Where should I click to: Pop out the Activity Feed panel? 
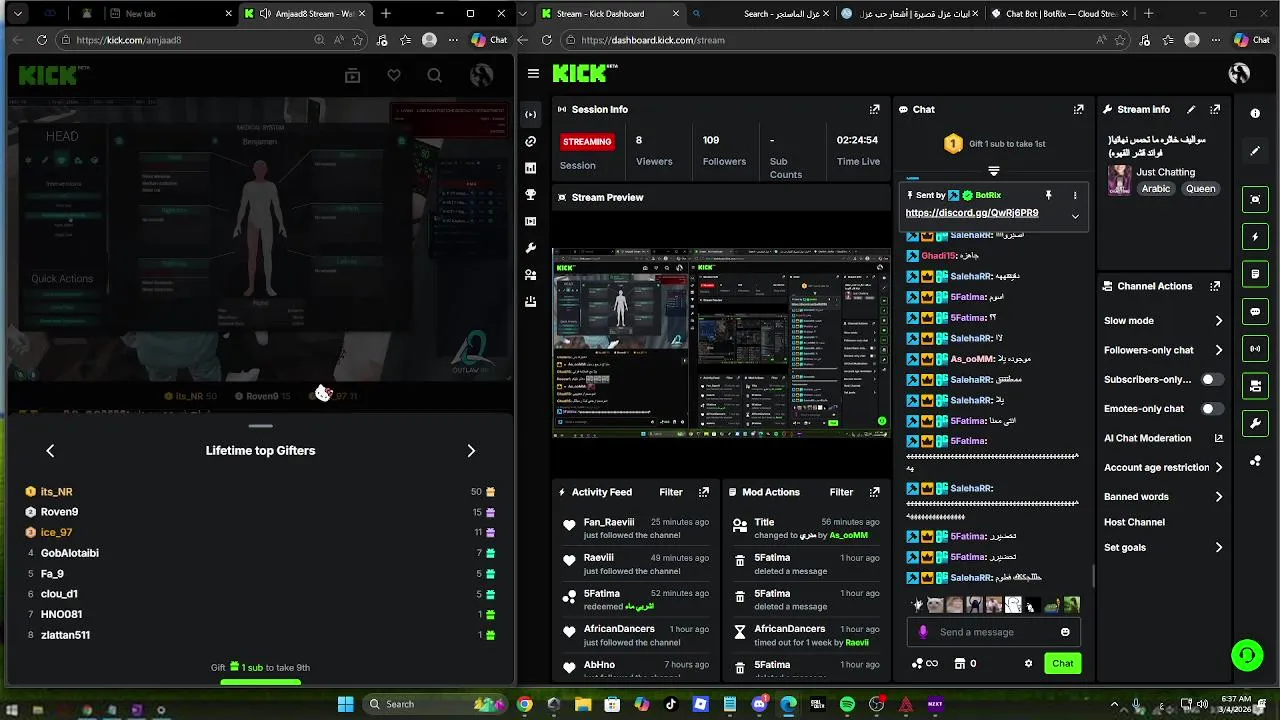coord(704,492)
